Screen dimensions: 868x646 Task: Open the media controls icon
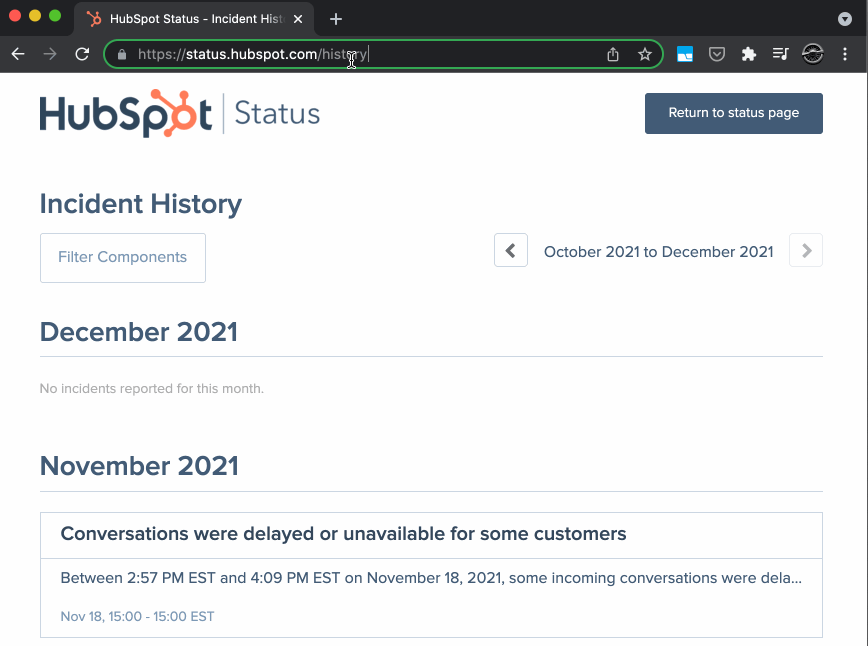point(781,54)
